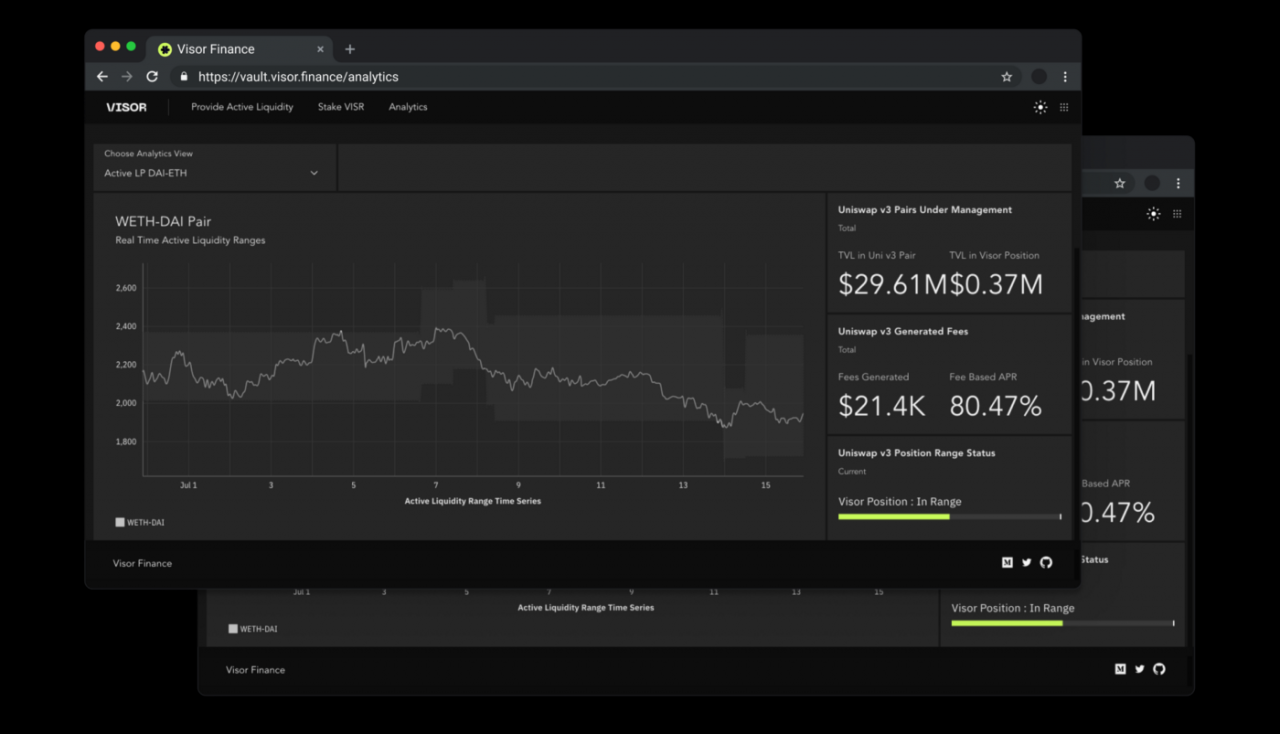The height and width of the screenshot is (734, 1280).
Task: Open the front window Chrome three-dot menu
Action: click(1065, 77)
